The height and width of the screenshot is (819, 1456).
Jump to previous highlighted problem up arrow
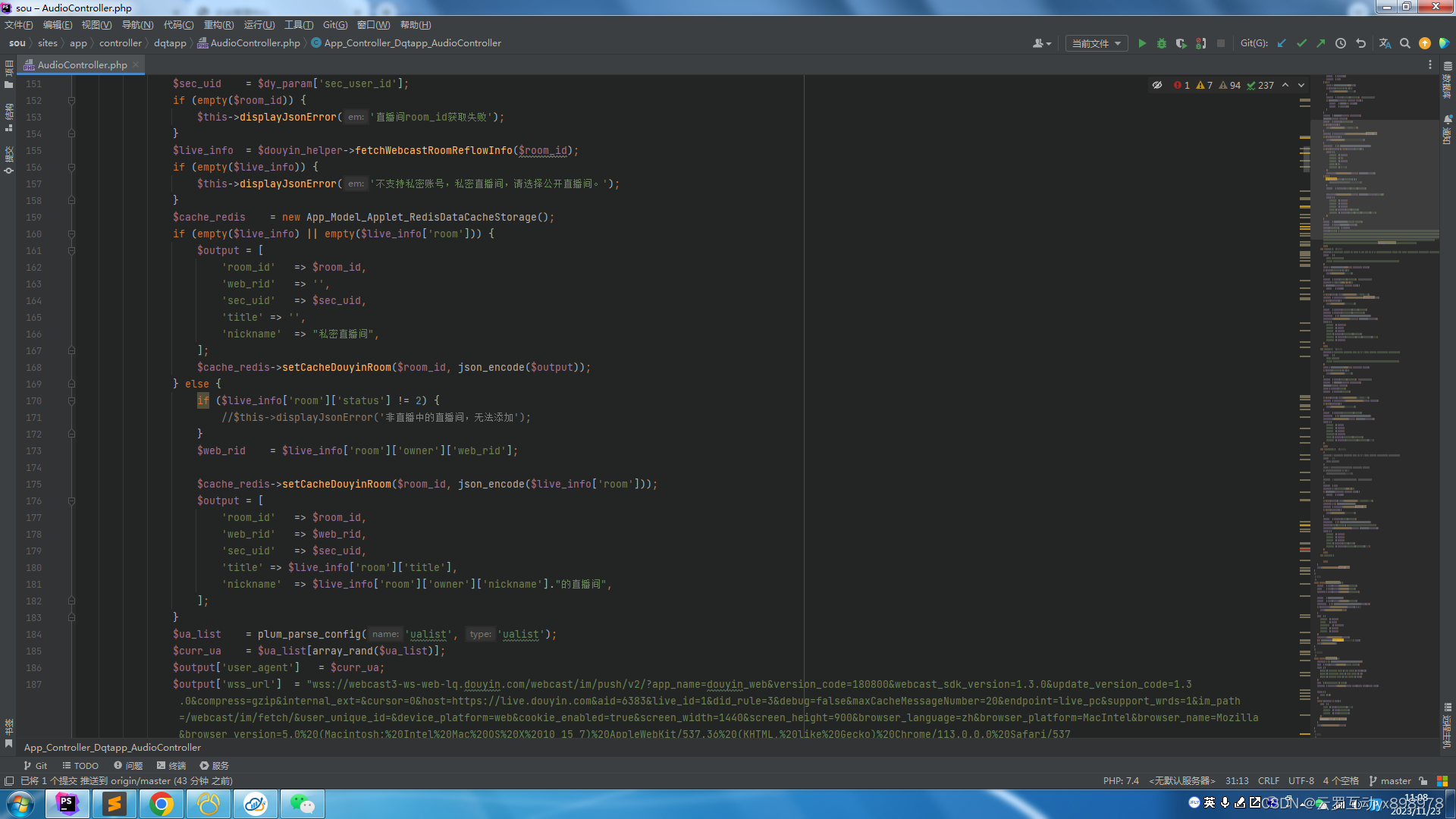click(1285, 85)
